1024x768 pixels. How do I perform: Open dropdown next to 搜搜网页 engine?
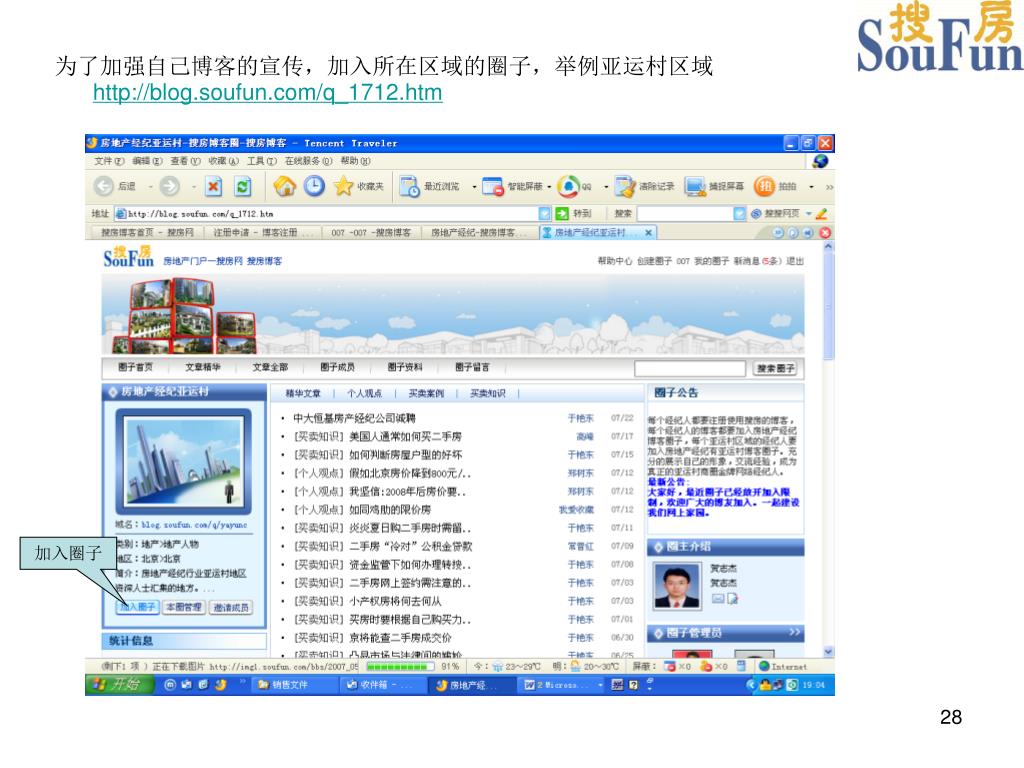point(808,214)
